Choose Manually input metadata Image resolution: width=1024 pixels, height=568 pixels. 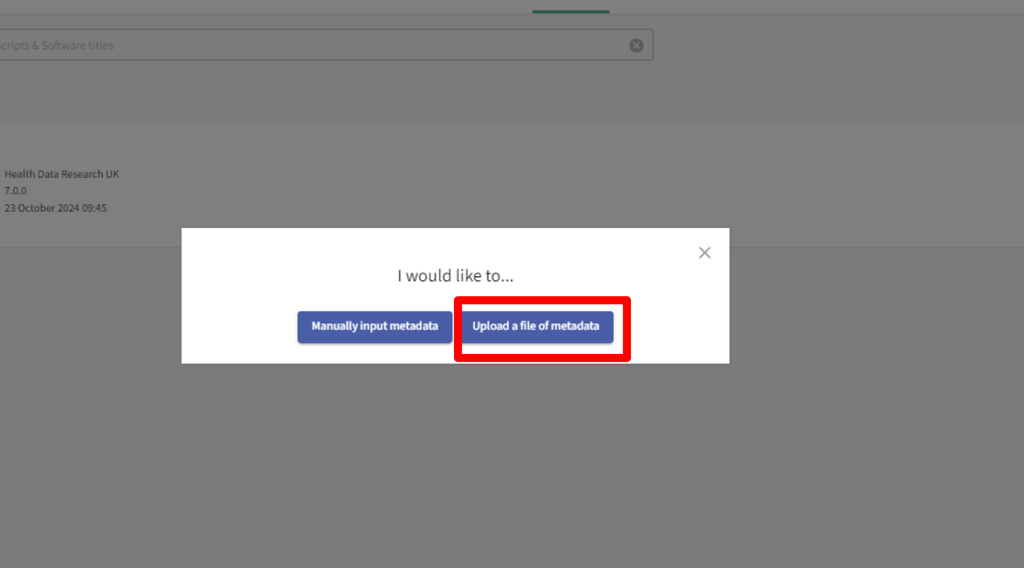point(374,326)
